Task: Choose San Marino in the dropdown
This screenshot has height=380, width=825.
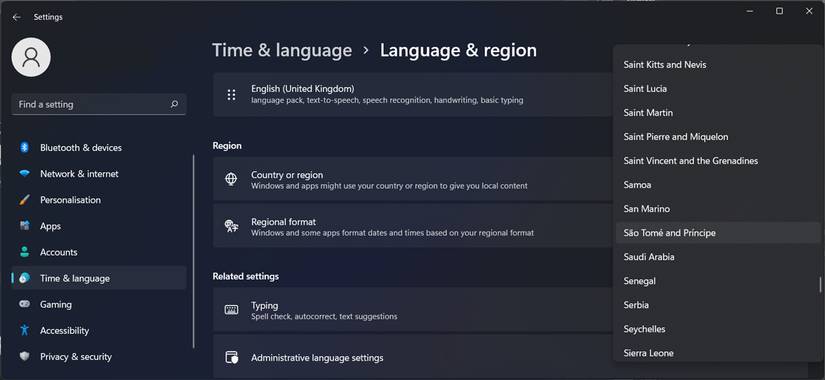Action: pos(718,209)
